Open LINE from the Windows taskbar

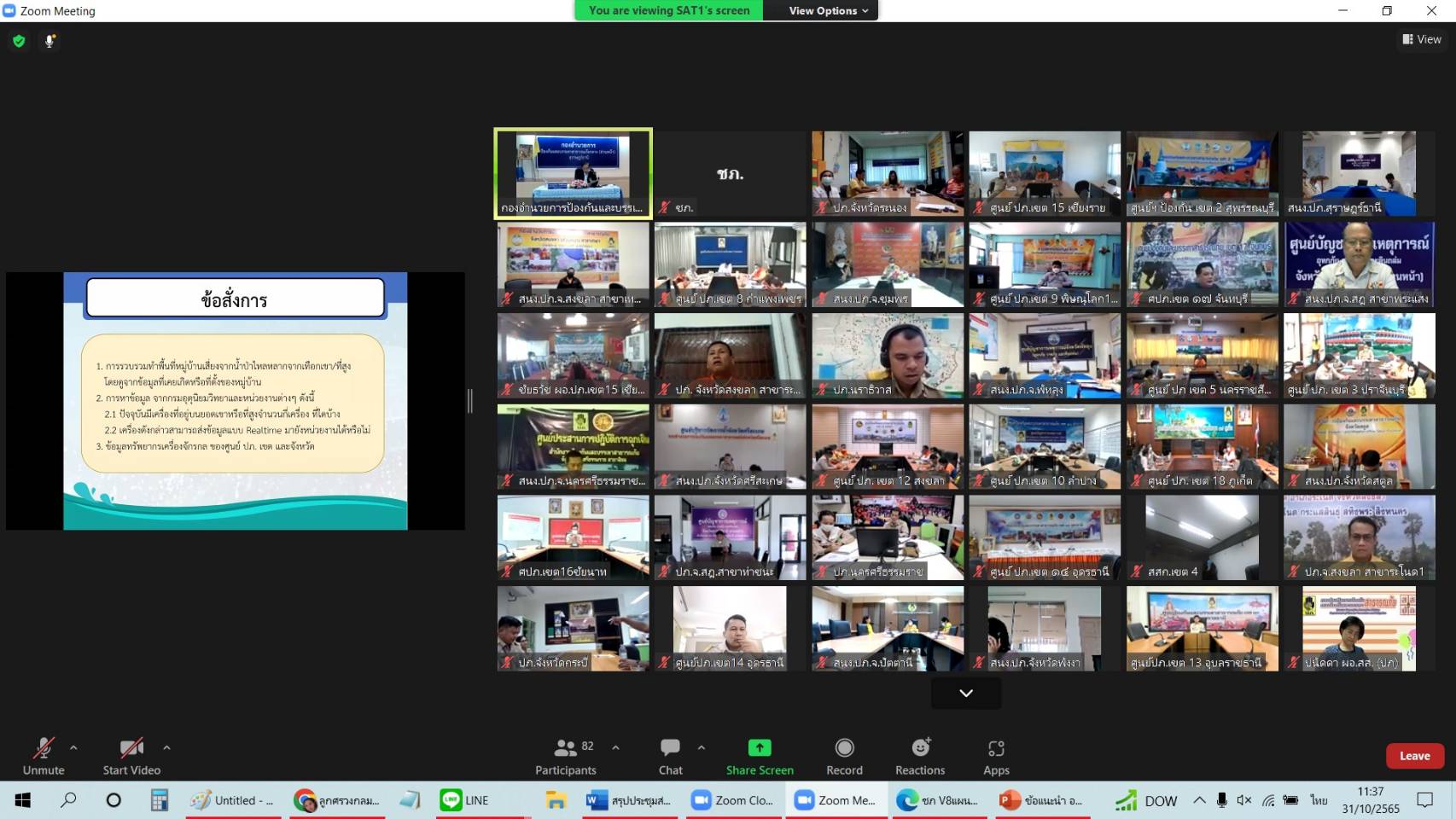(x=465, y=800)
